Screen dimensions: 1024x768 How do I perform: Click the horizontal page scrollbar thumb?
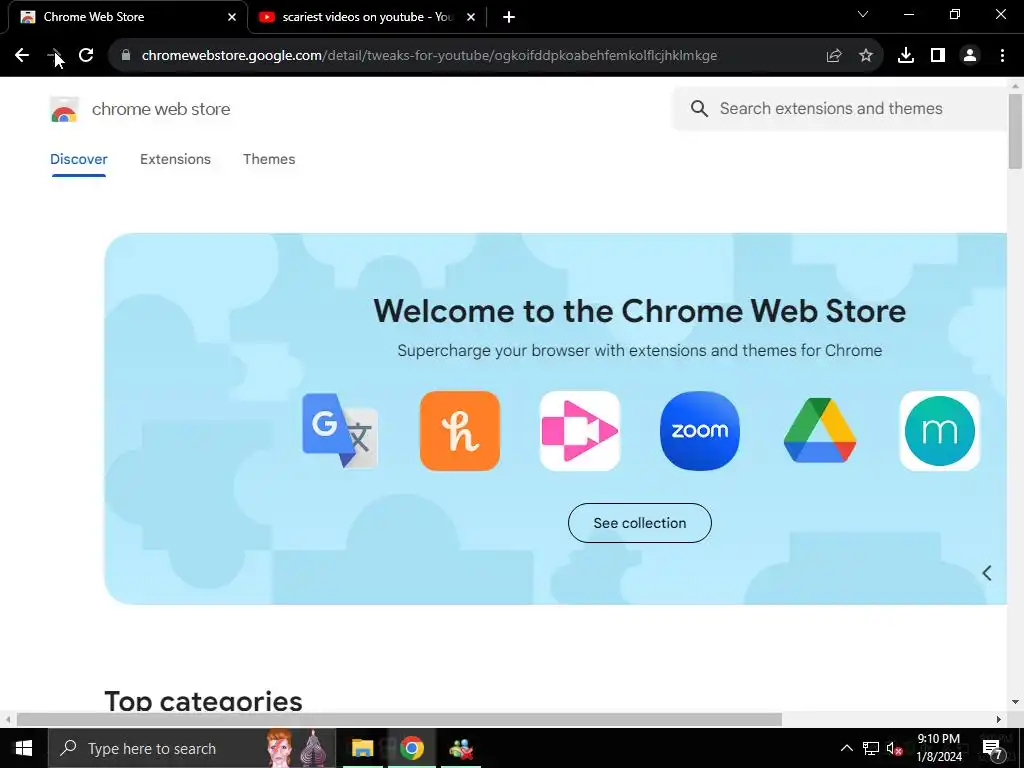click(x=399, y=720)
